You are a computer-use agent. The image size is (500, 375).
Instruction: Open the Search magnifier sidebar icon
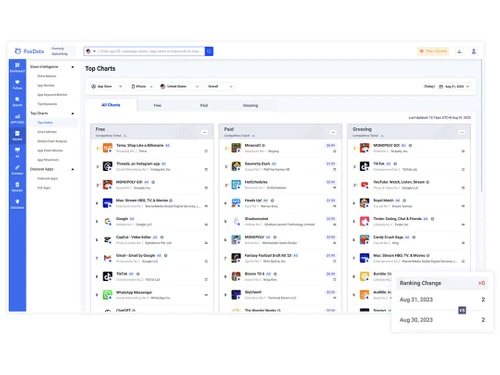pos(17,101)
